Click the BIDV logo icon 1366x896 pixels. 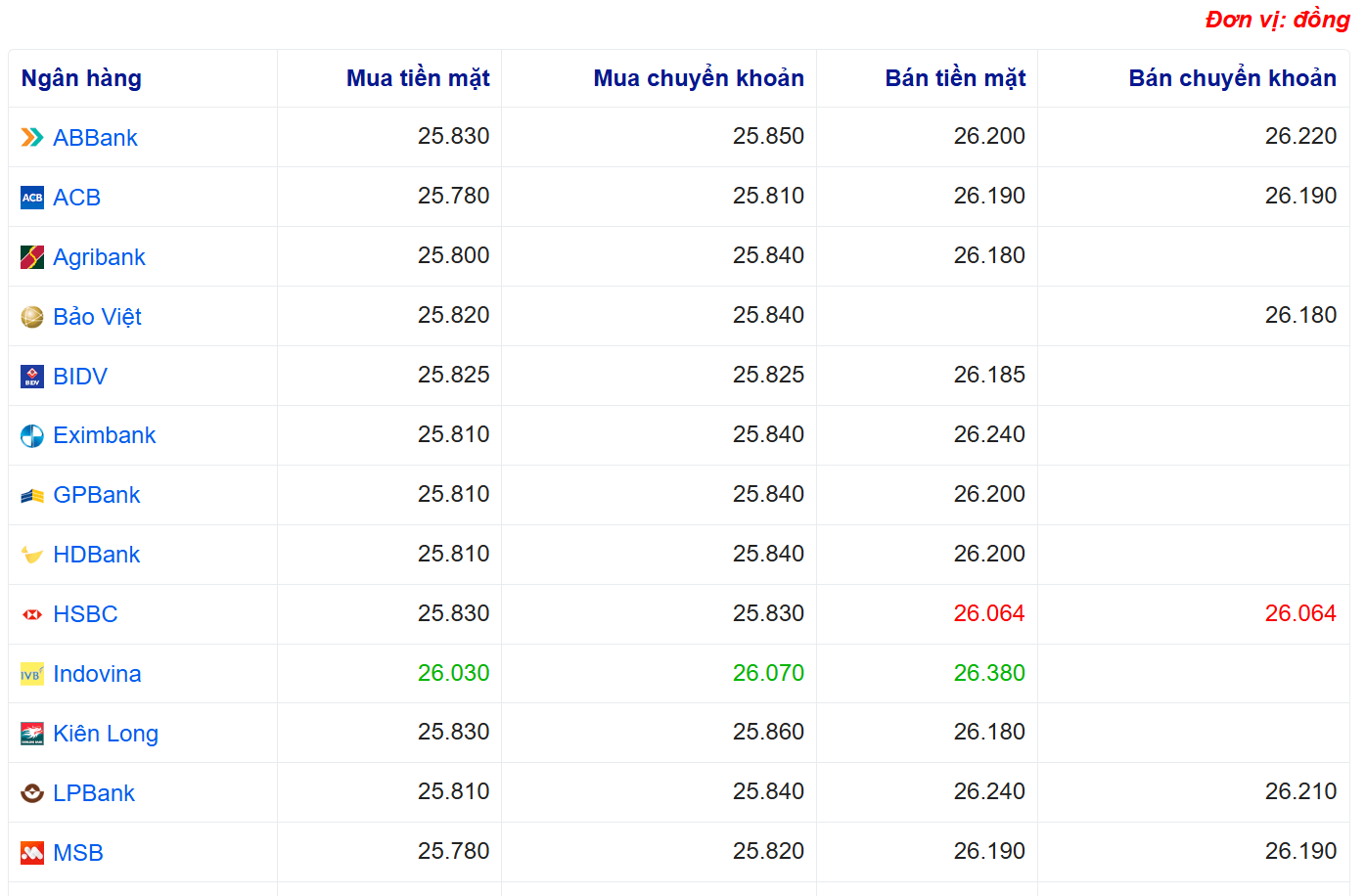pos(32,377)
